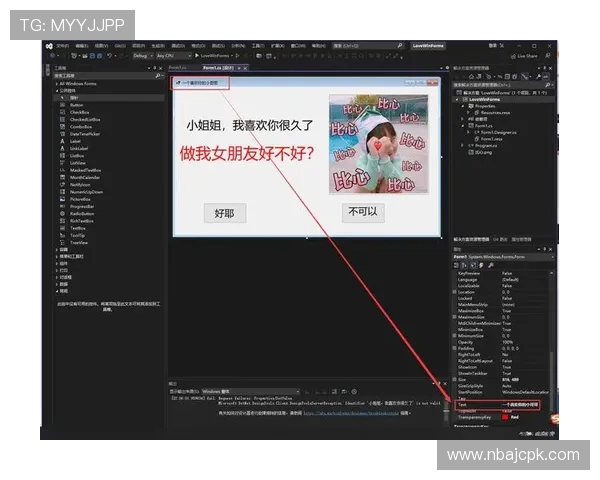
Task: Open the output source Windows dropdown
Action: point(251,392)
